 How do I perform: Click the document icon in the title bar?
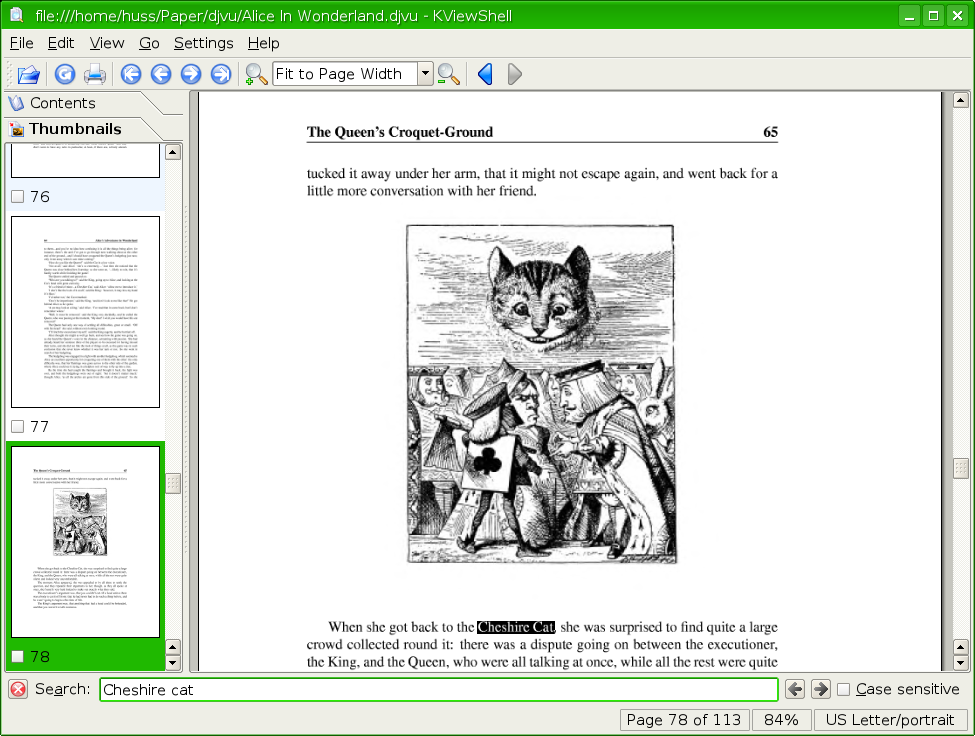pyautogui.click(x=17, y=14)
